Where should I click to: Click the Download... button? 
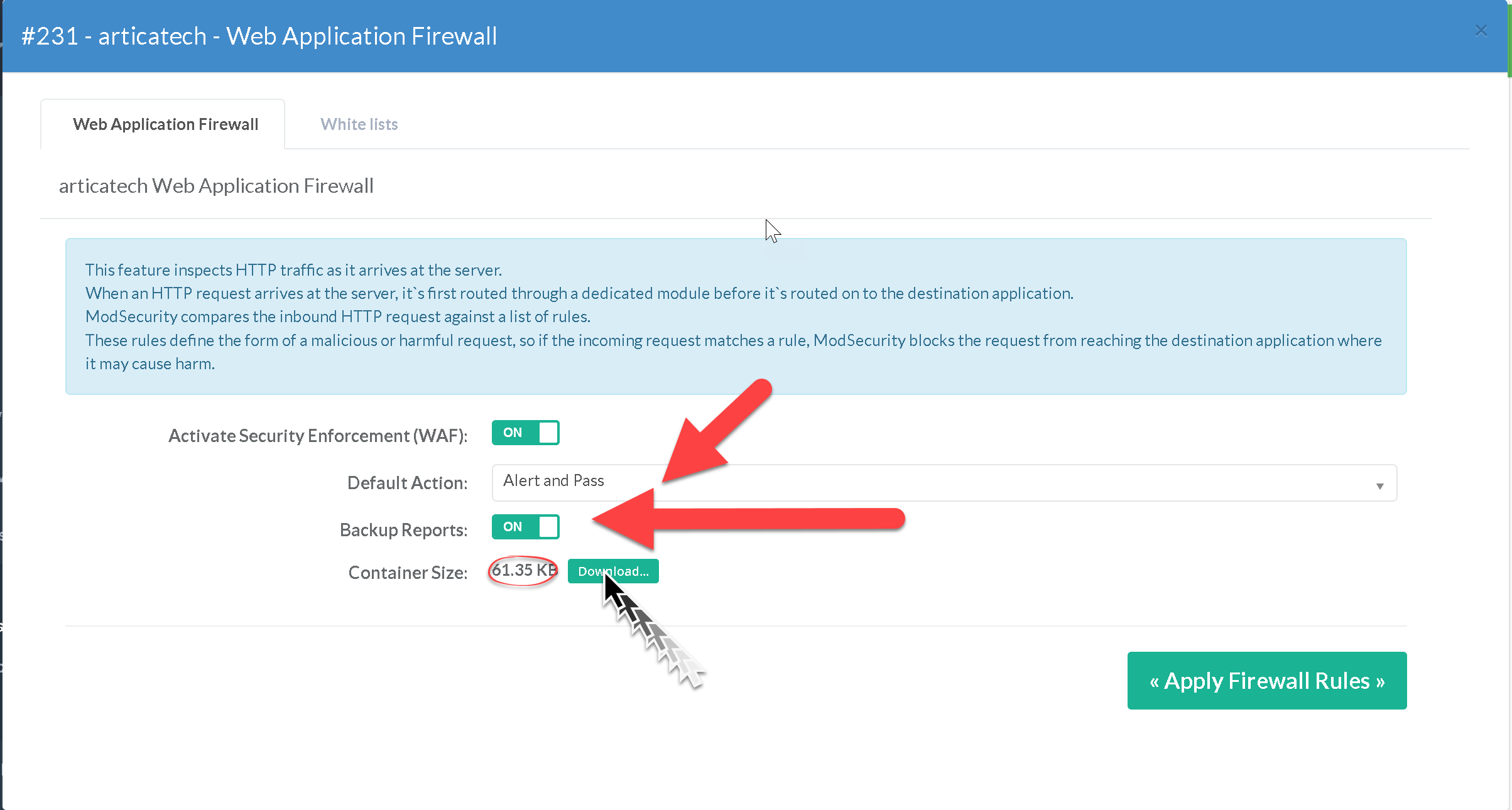(612, 571)
